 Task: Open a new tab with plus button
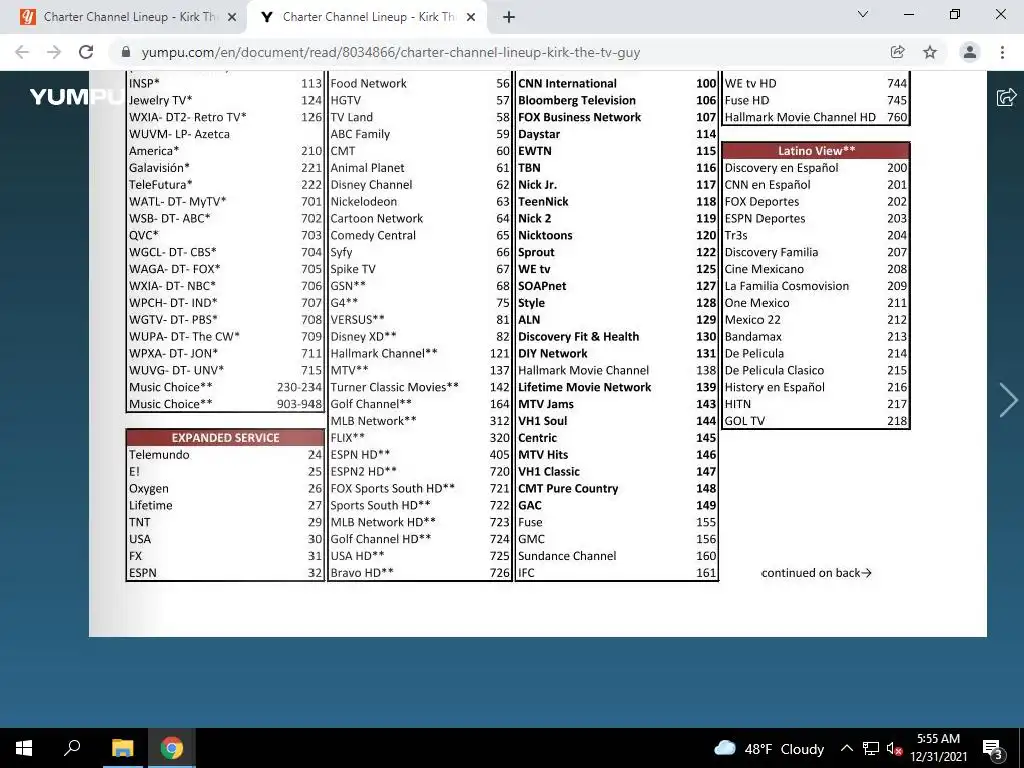click(x=509, y=17)
